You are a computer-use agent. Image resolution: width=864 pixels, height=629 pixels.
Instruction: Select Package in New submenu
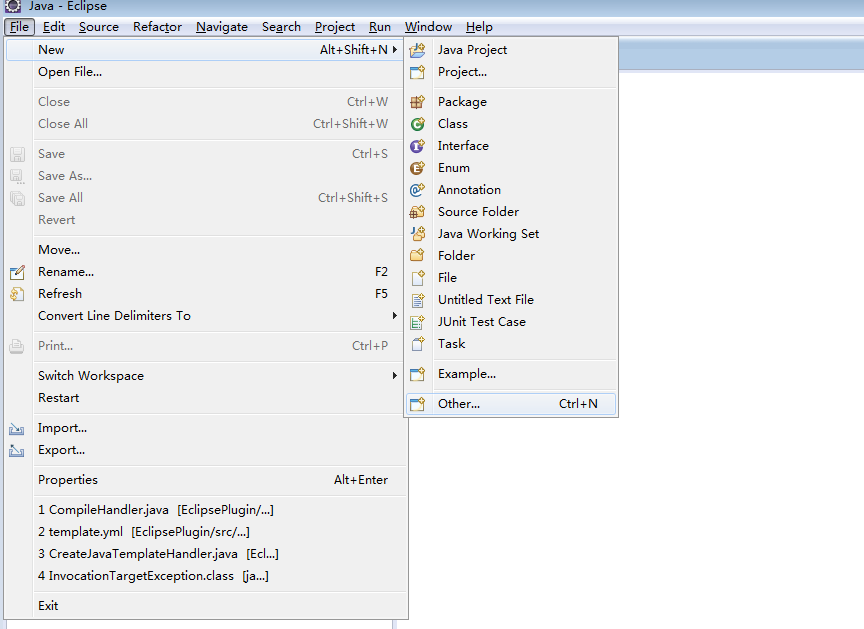pyautogui.click(x=511, y=101)
